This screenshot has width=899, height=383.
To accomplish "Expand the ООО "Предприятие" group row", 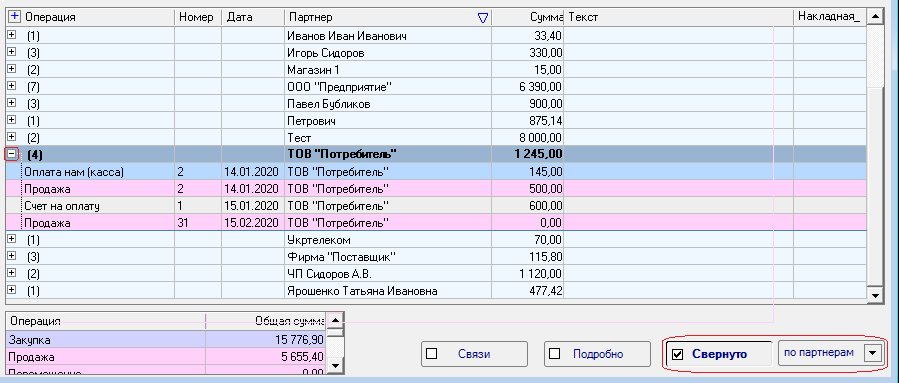I will click(11, 87).
